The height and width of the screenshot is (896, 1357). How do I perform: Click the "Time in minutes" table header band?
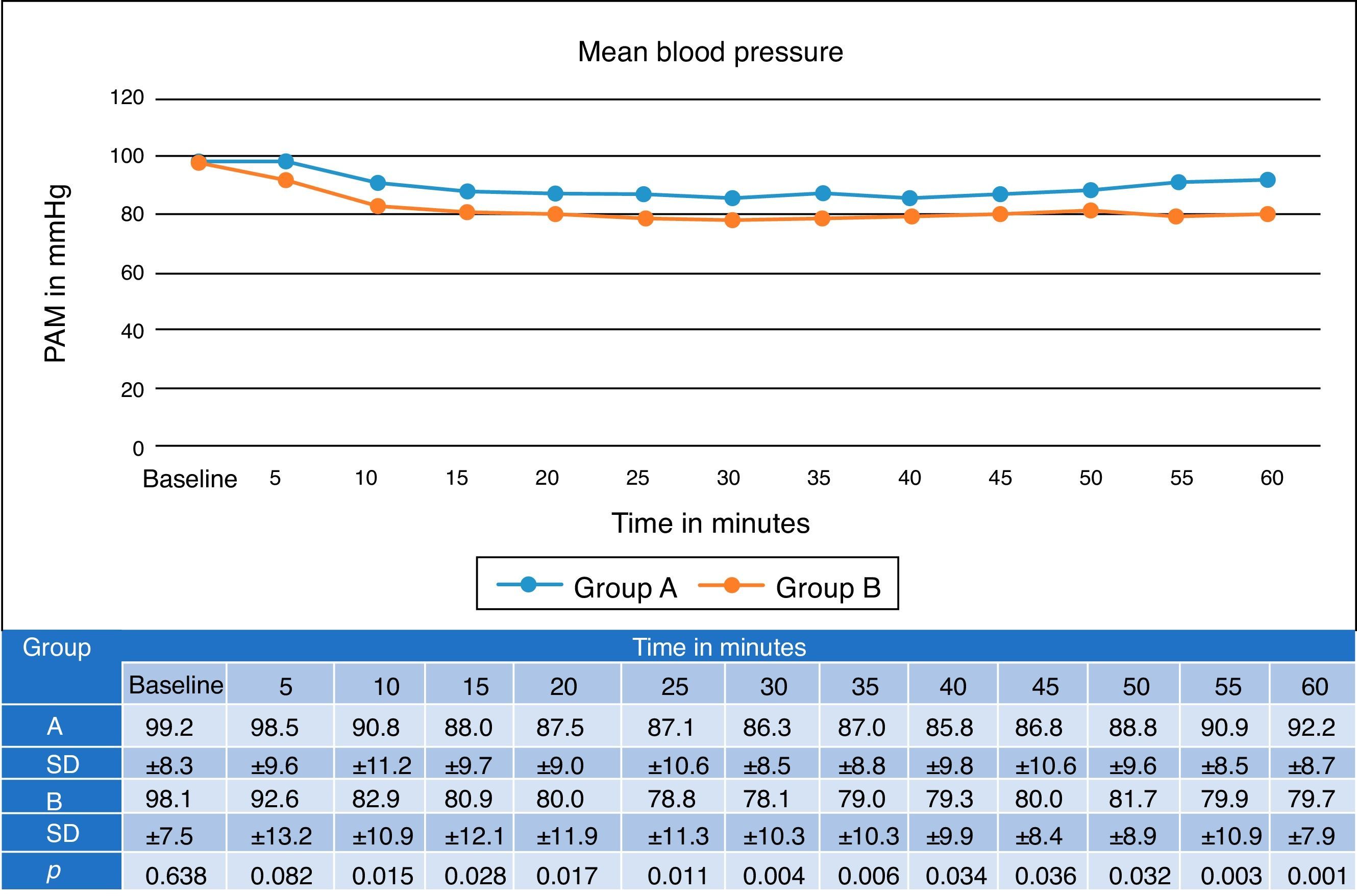(720, 648)
